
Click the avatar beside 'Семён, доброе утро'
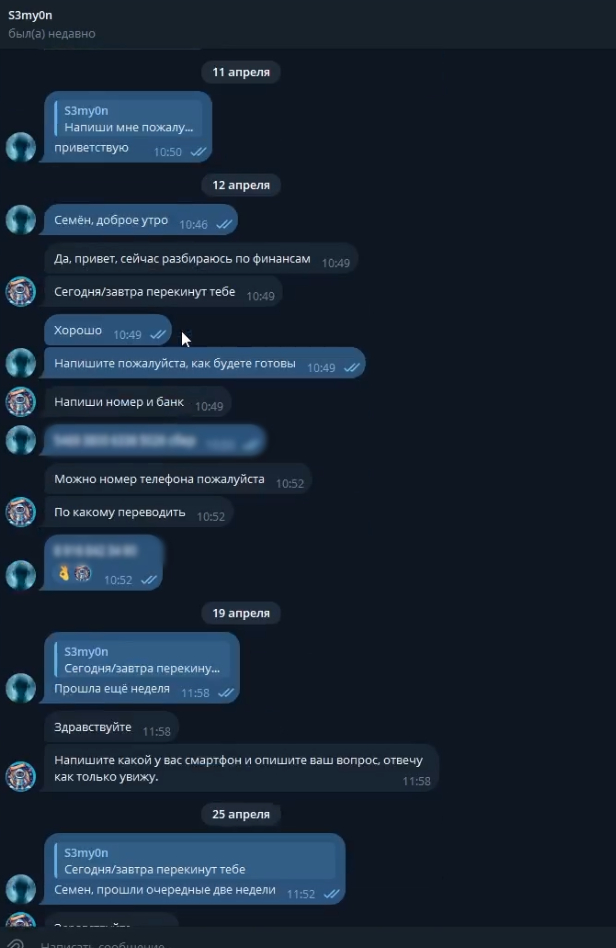[21, 219]
